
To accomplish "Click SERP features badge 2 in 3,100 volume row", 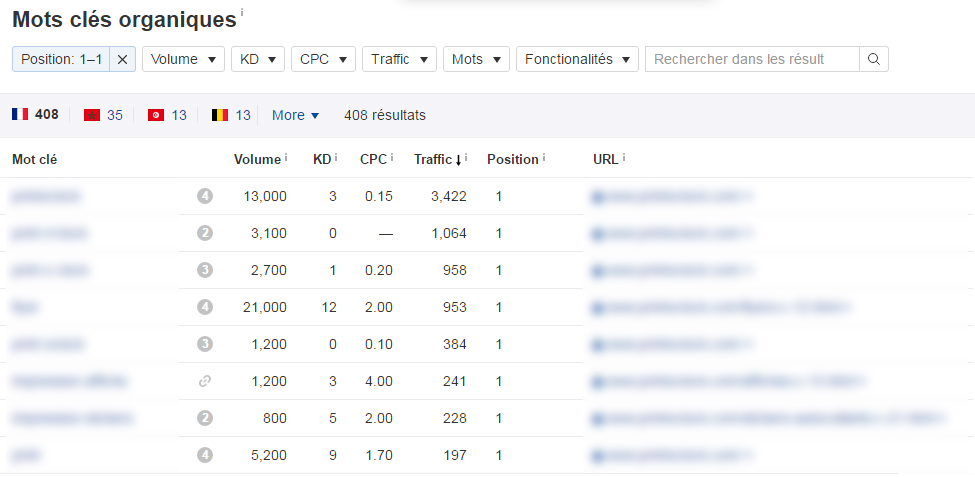I will click(205, 233).
